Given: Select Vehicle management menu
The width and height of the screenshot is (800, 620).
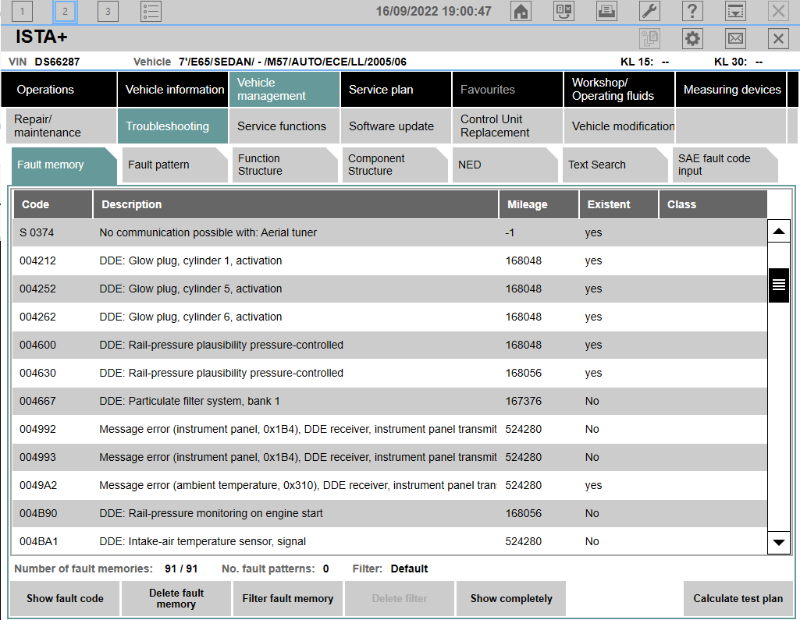Looking at the screenshot, I should (x=284, y=89).
